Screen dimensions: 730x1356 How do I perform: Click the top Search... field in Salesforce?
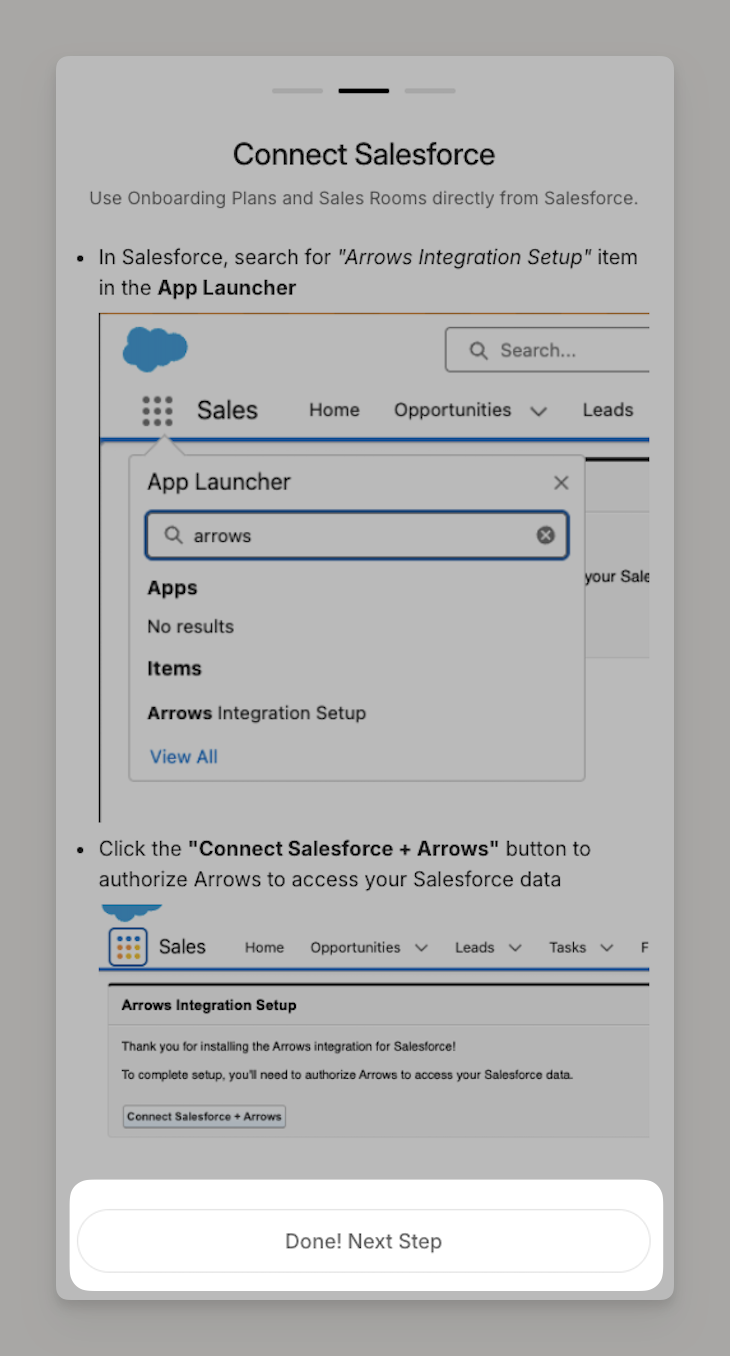[x=547, y=350]
